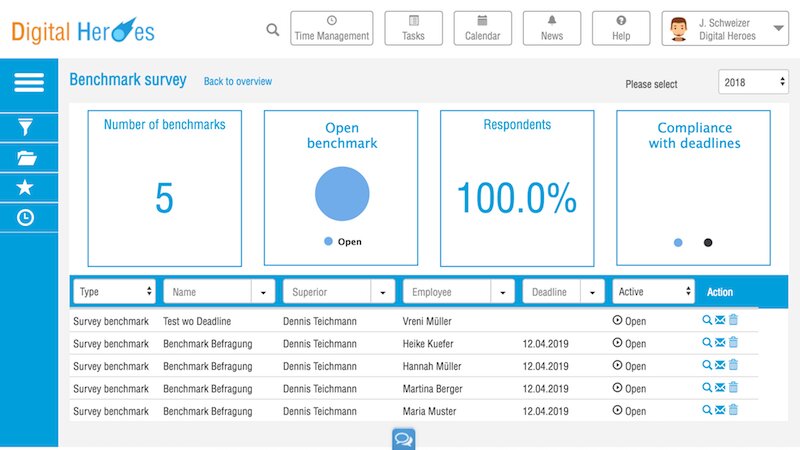
Task: Open the Tasks section
Action: tap(413, 29)
